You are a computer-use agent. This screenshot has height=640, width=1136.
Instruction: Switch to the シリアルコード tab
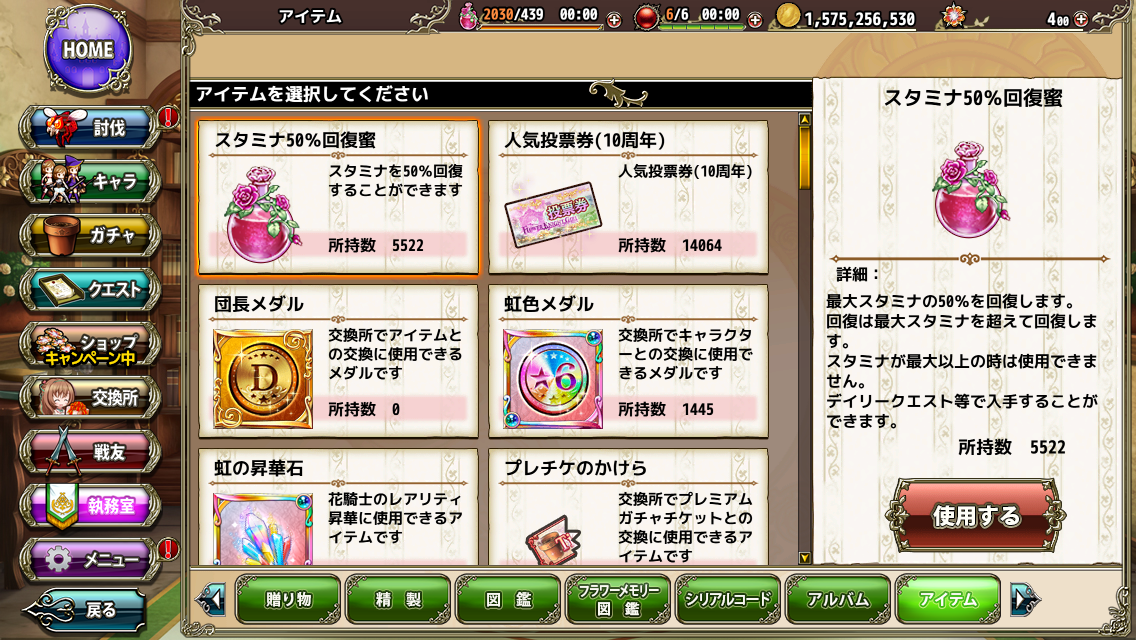point(727,599)
